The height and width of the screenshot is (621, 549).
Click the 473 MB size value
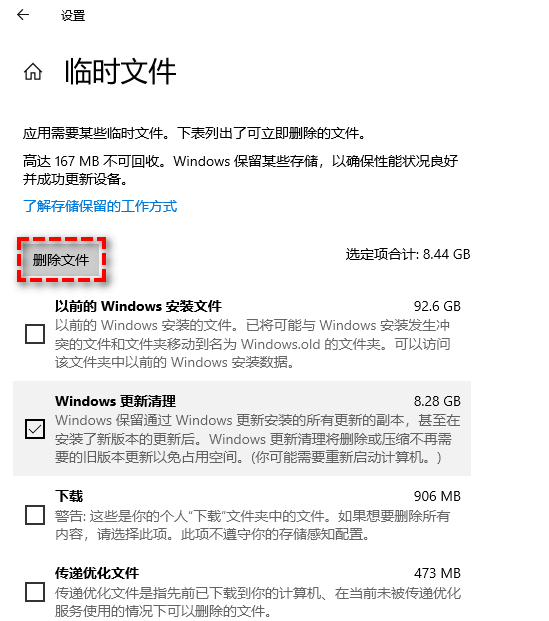pyautogui.click(x=437, y=573)
